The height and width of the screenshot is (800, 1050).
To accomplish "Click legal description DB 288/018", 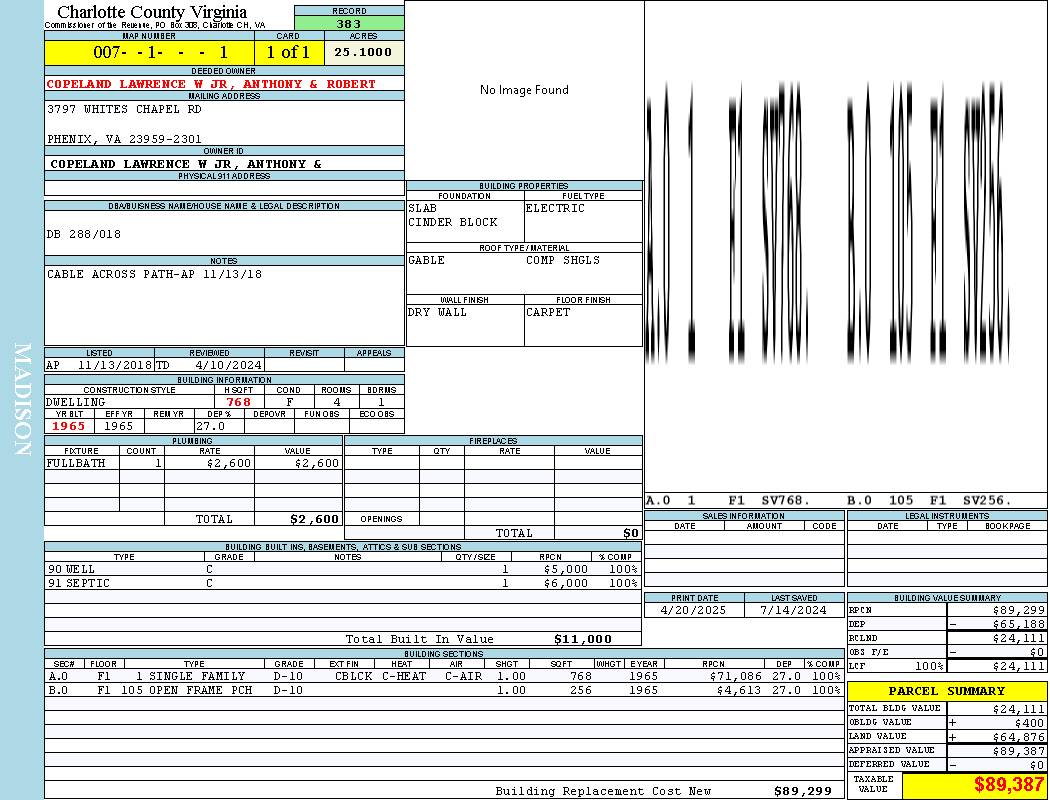I will click(84, 234).
